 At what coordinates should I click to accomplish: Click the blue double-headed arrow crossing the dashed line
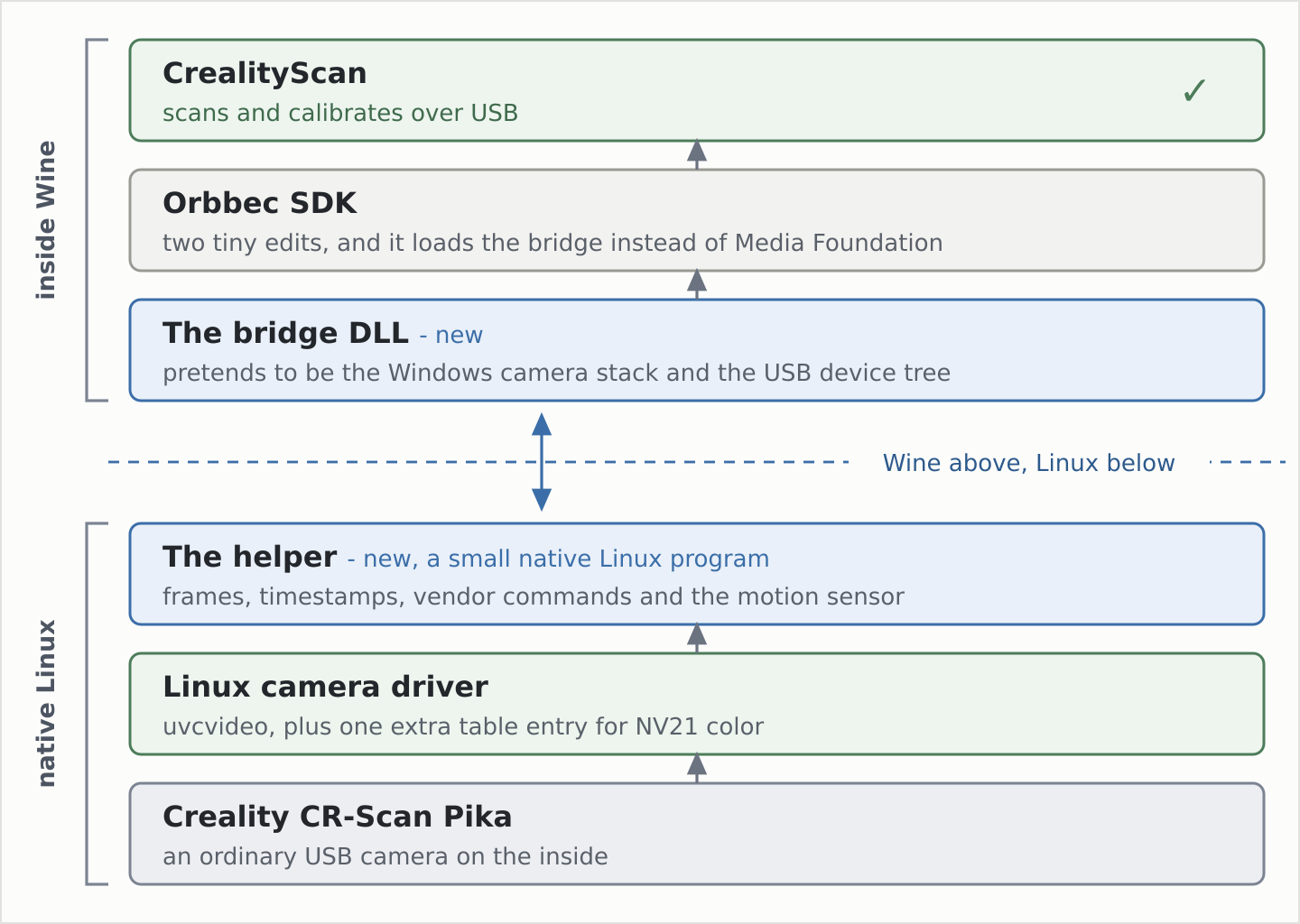(x=542, y=462)
